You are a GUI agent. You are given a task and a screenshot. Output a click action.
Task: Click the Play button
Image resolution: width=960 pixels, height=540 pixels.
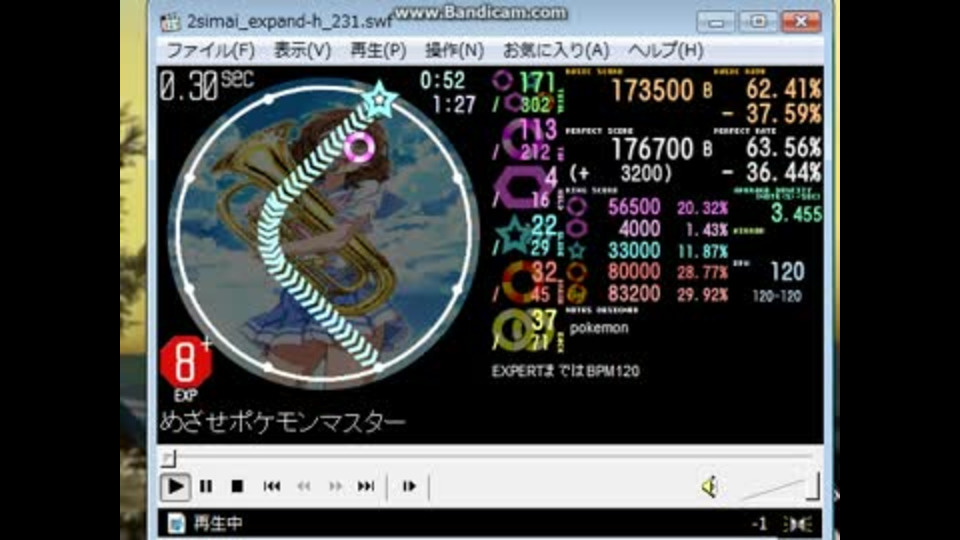click(x=175, y=487)
